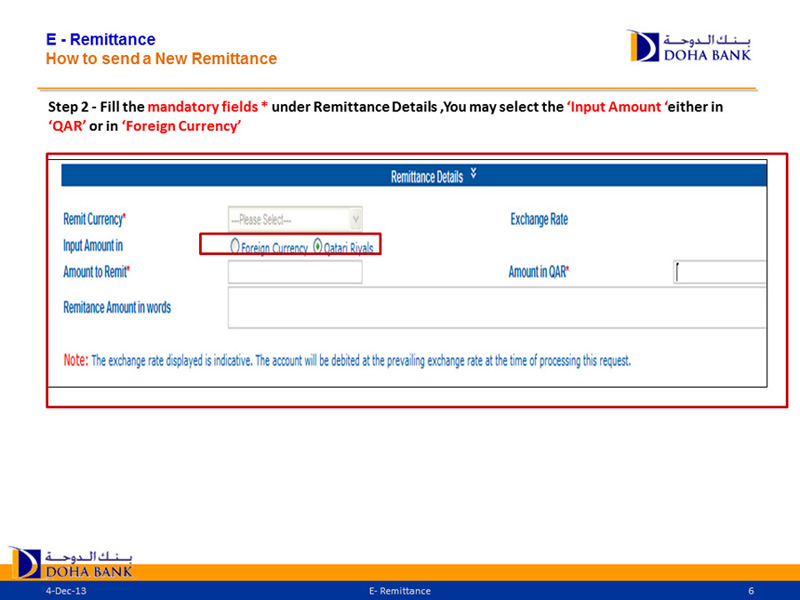Click the Doha Bank logo in bottom-left footer
Screen dimensions: 800x600
click(70, 562)
